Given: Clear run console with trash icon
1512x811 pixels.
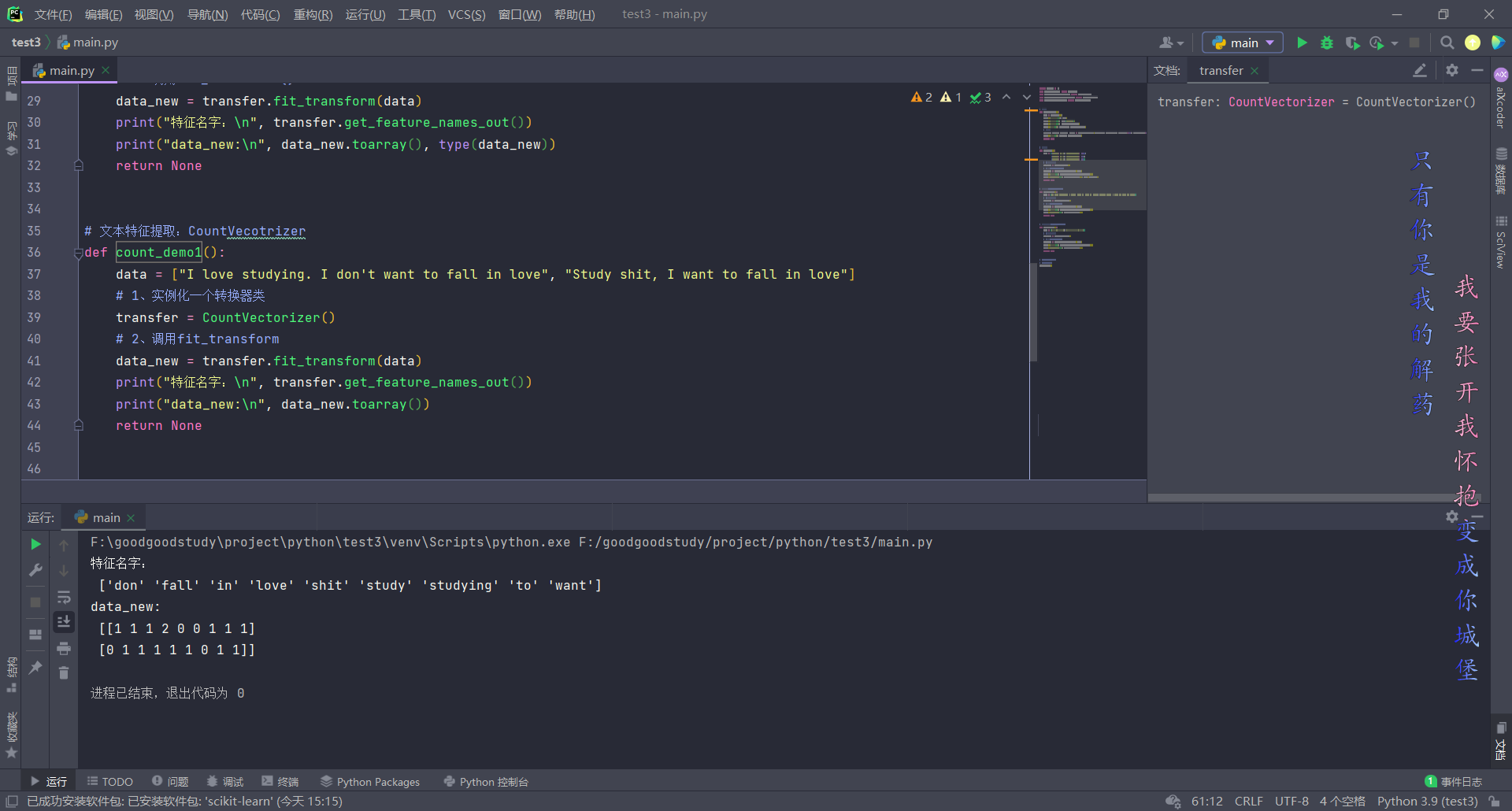Looking at the screenshot, I should tap(64, 672).
